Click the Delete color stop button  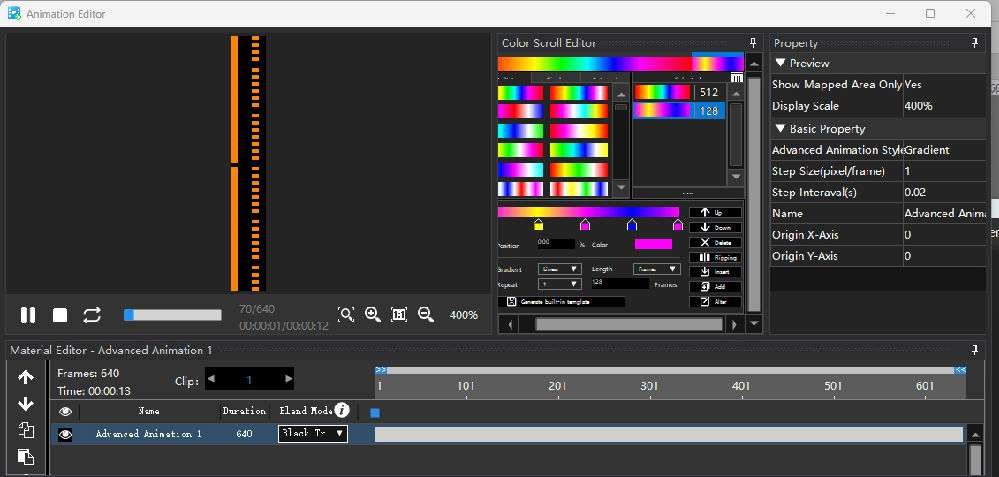715,243
